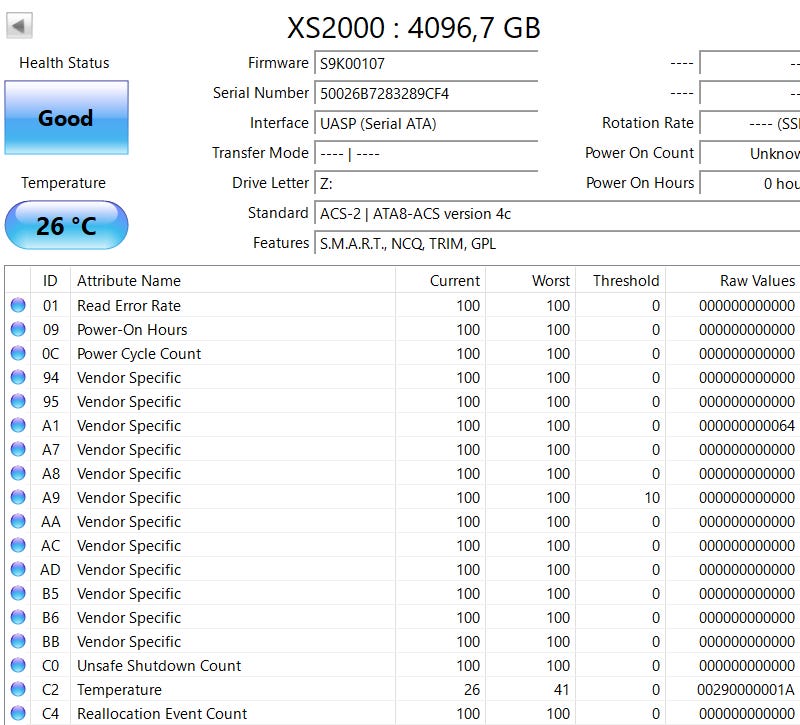Click the Health Status label
The height and width of the screenshot is (725, 800).
point(64,63)
